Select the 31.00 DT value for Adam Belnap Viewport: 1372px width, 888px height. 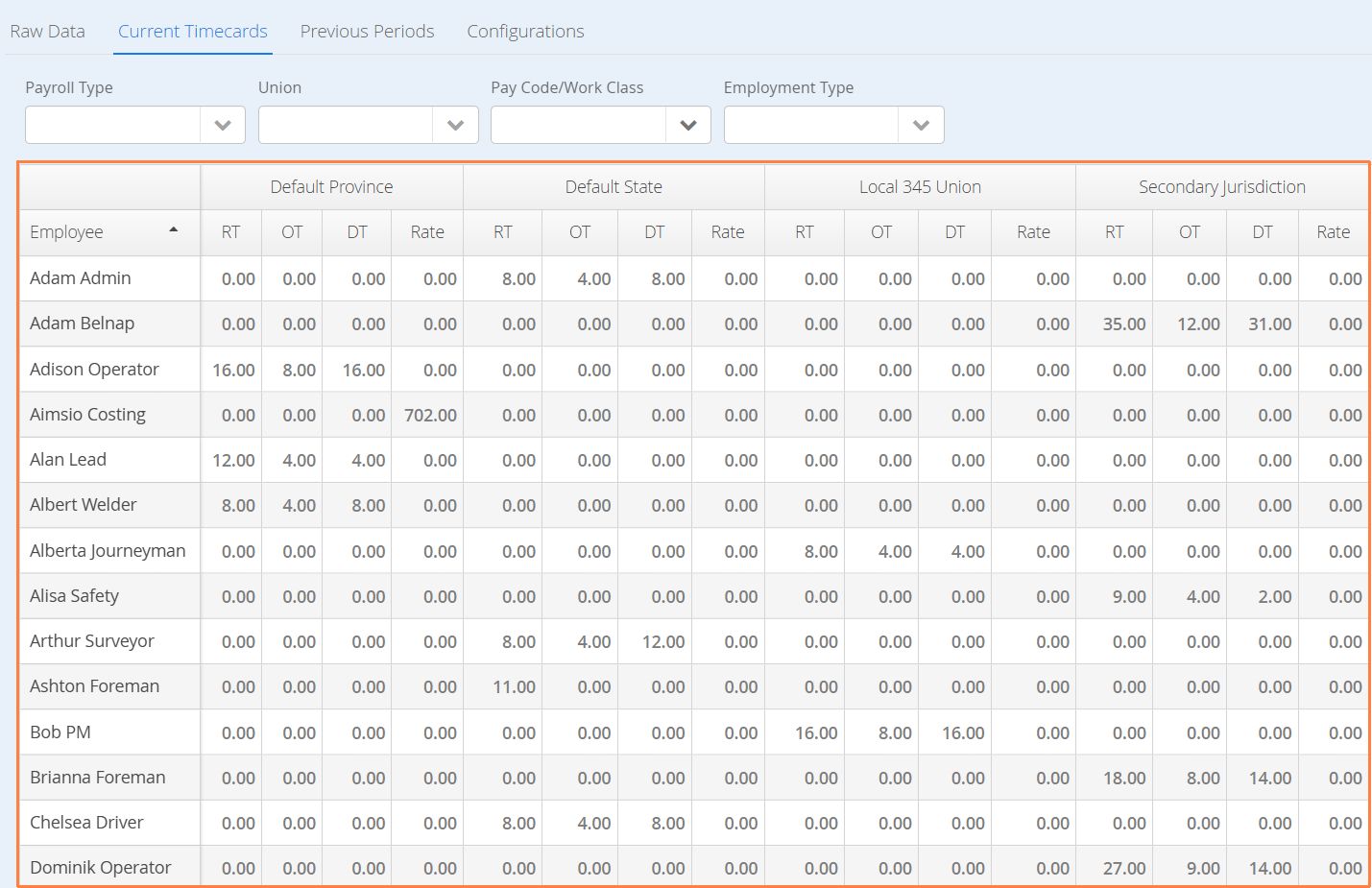1269,324
